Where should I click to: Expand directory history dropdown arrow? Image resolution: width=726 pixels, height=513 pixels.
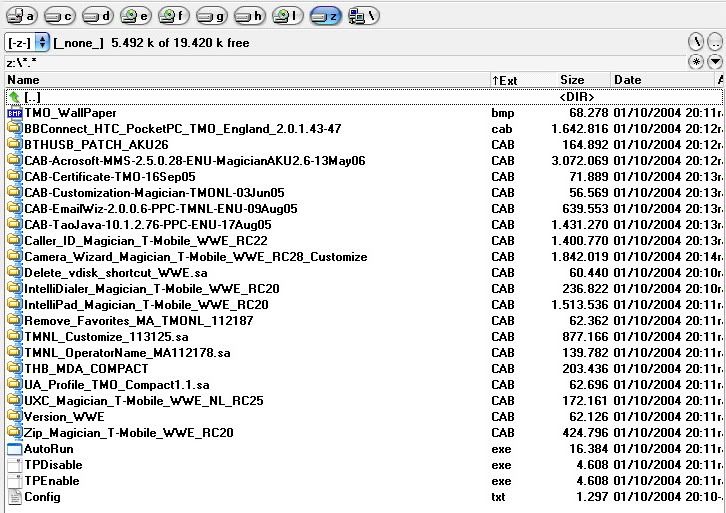click(x=715, y=62)
